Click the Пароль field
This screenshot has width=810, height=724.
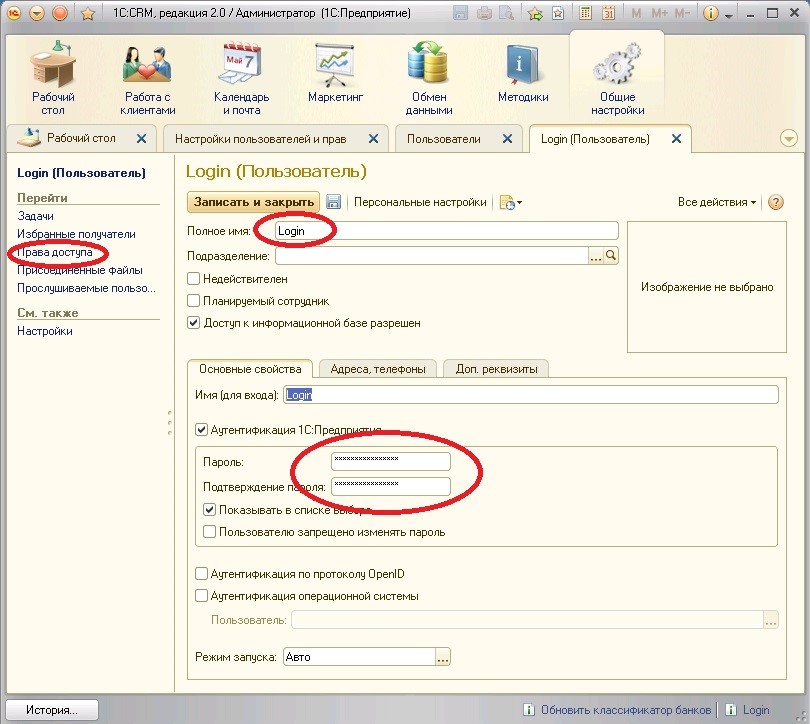click(391, 461)
